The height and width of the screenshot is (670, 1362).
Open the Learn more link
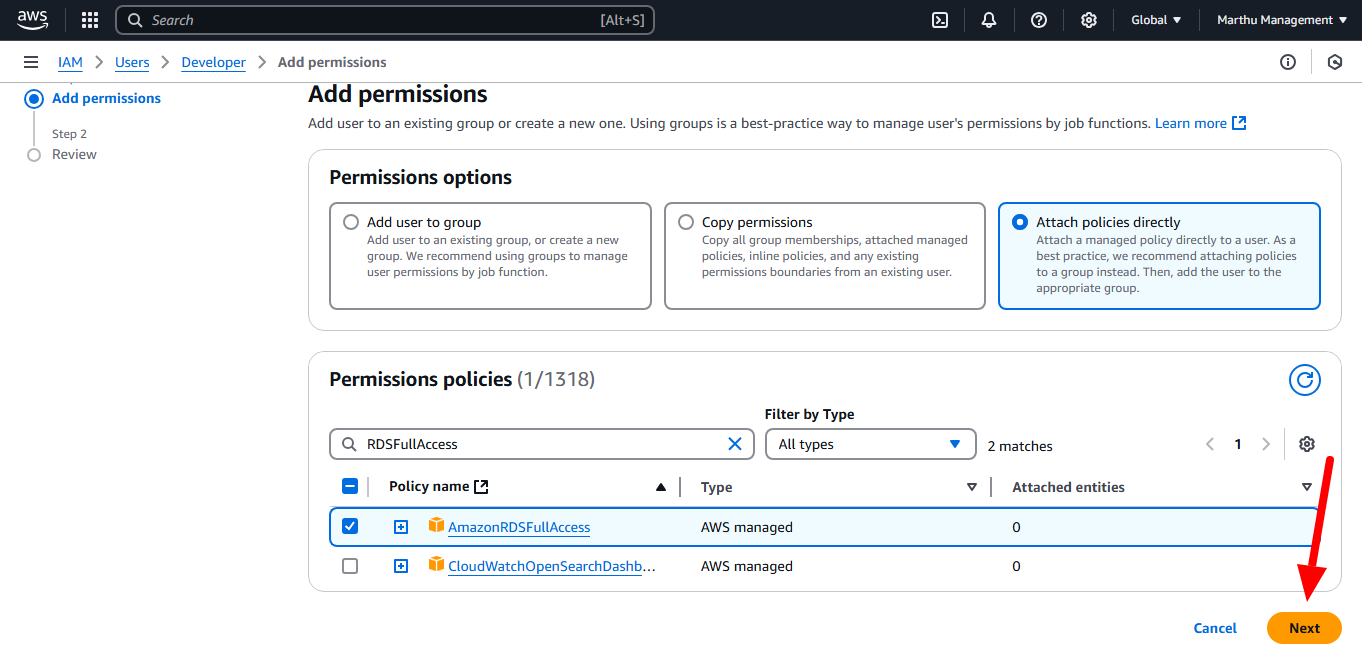point(1200,123)
